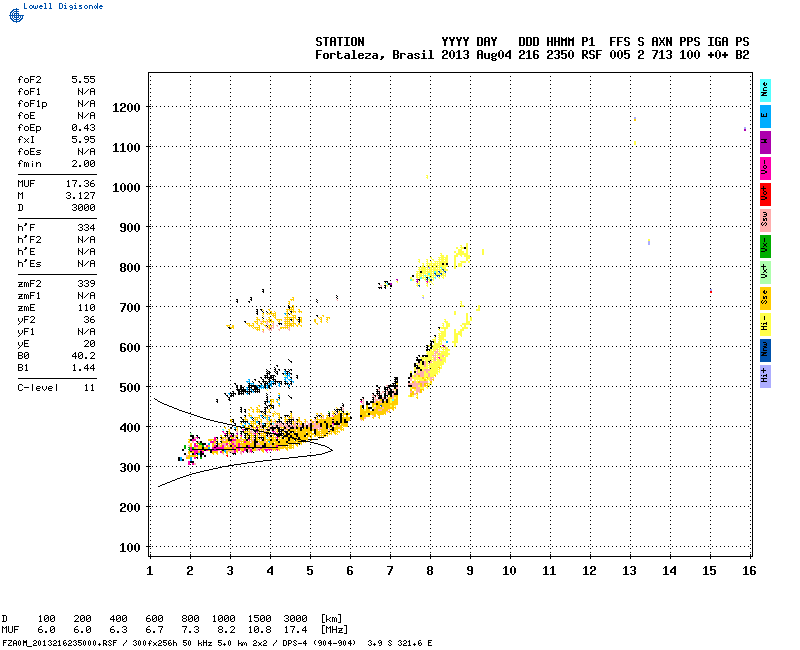
Task: Select the pink Ssw legend swatch
Action: point(765,220)
